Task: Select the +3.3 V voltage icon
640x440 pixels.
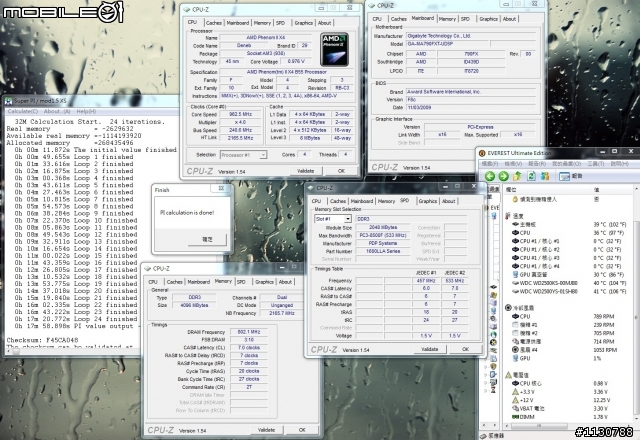Action: tap(516, 392)
